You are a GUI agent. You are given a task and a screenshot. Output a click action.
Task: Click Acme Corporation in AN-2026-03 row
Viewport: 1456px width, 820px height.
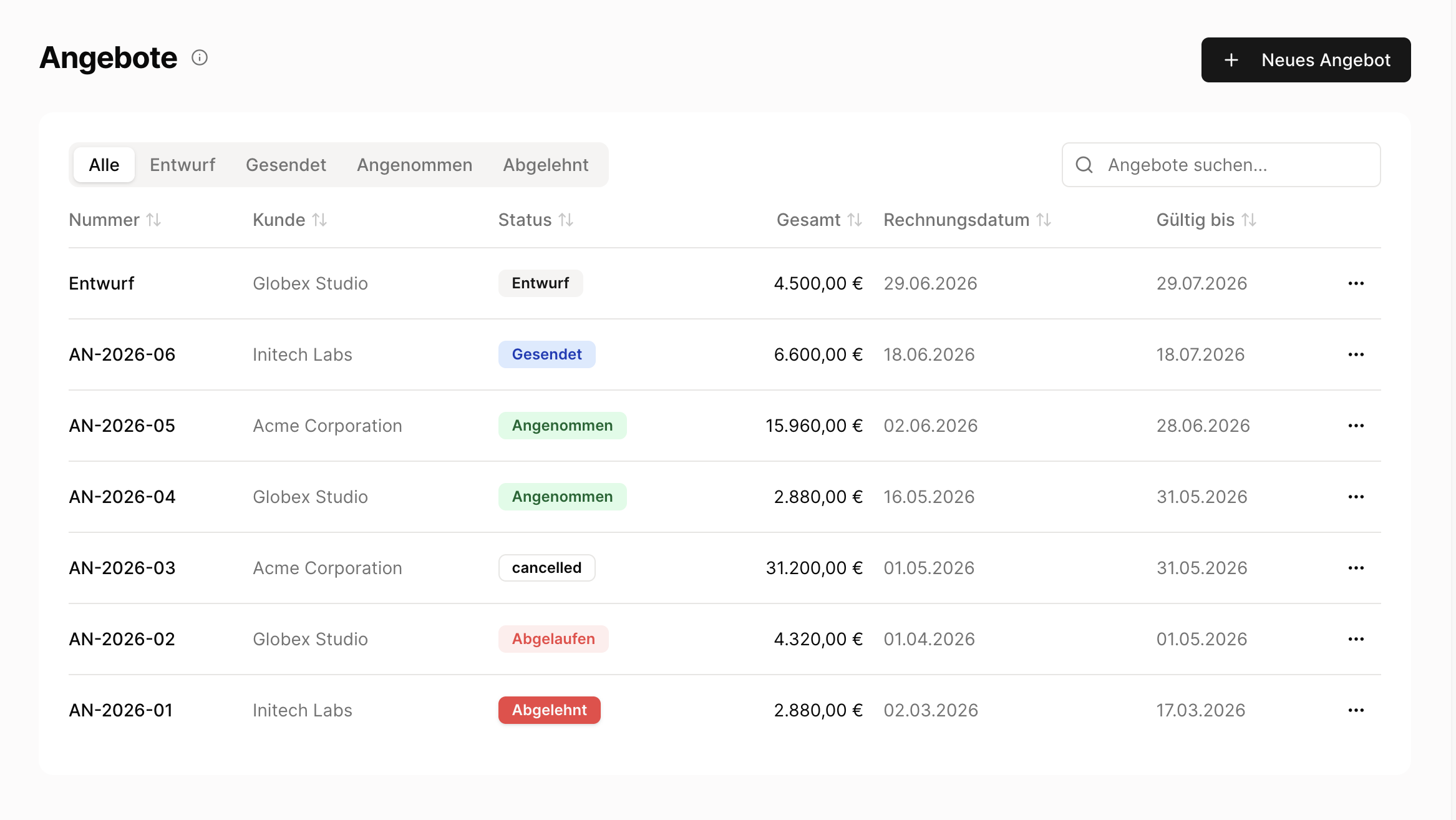[328, 568]
